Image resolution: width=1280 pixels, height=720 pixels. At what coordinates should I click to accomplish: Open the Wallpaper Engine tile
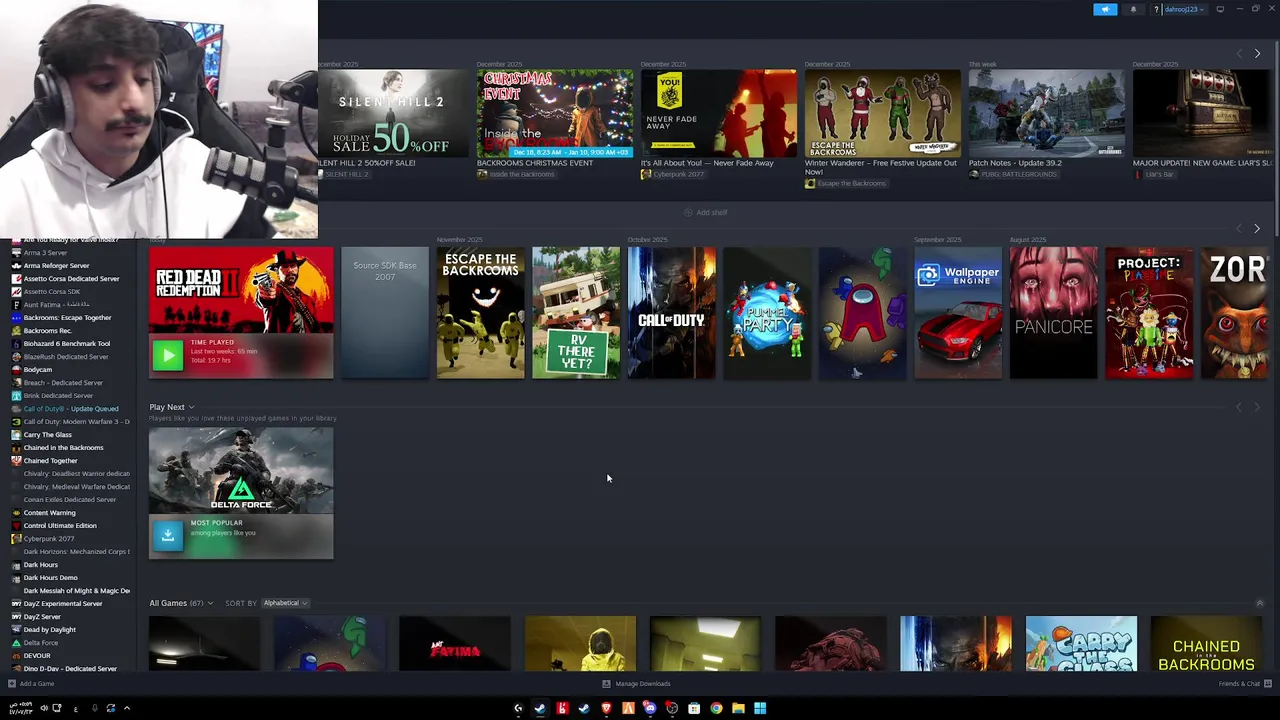point(958,313)
